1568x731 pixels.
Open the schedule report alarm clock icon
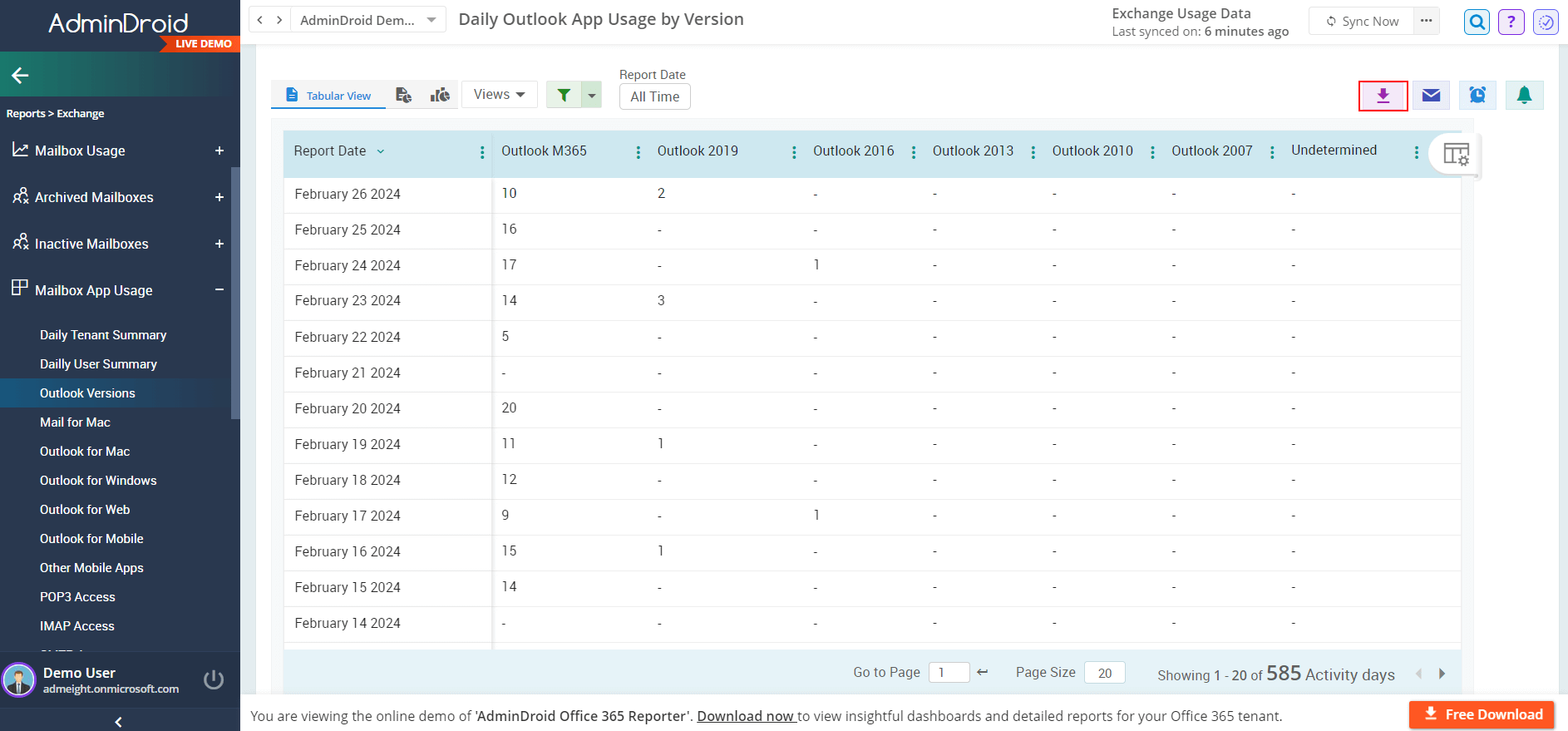click(x=1477, y=96)
